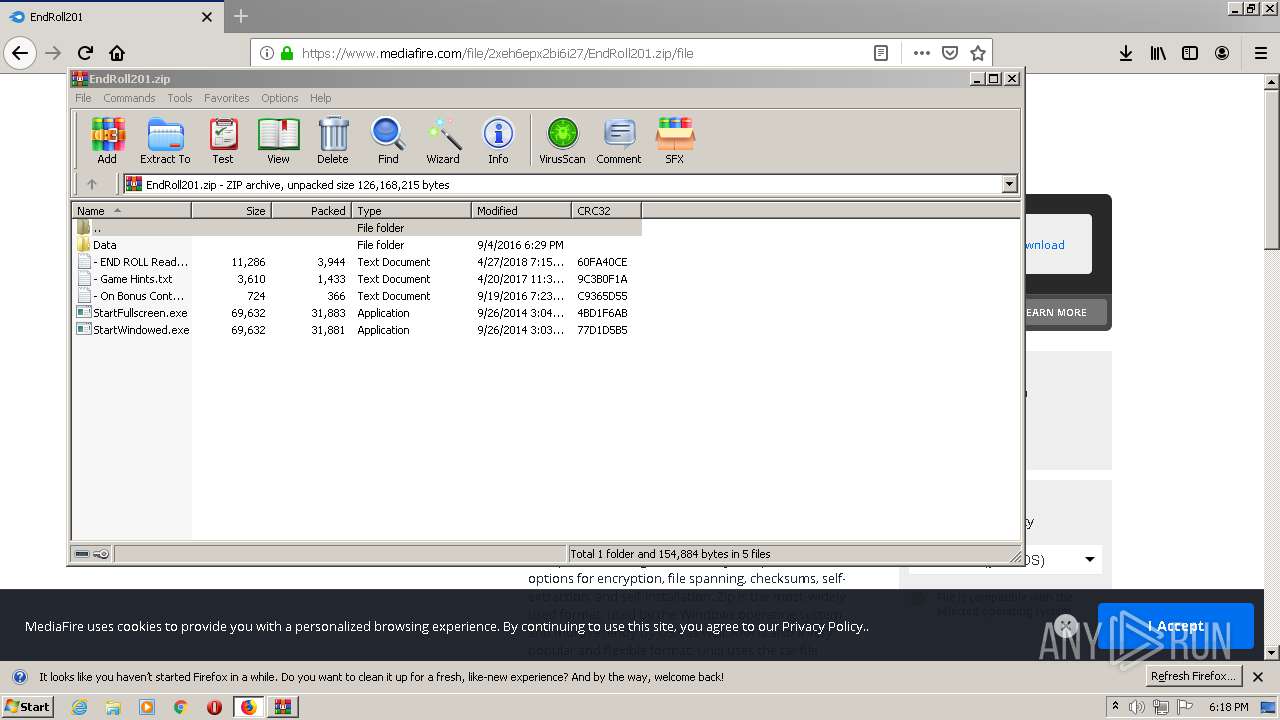The image size is (1280, 720).
Task: Open page actions three-dot menu
Action: tap(921, 53)
